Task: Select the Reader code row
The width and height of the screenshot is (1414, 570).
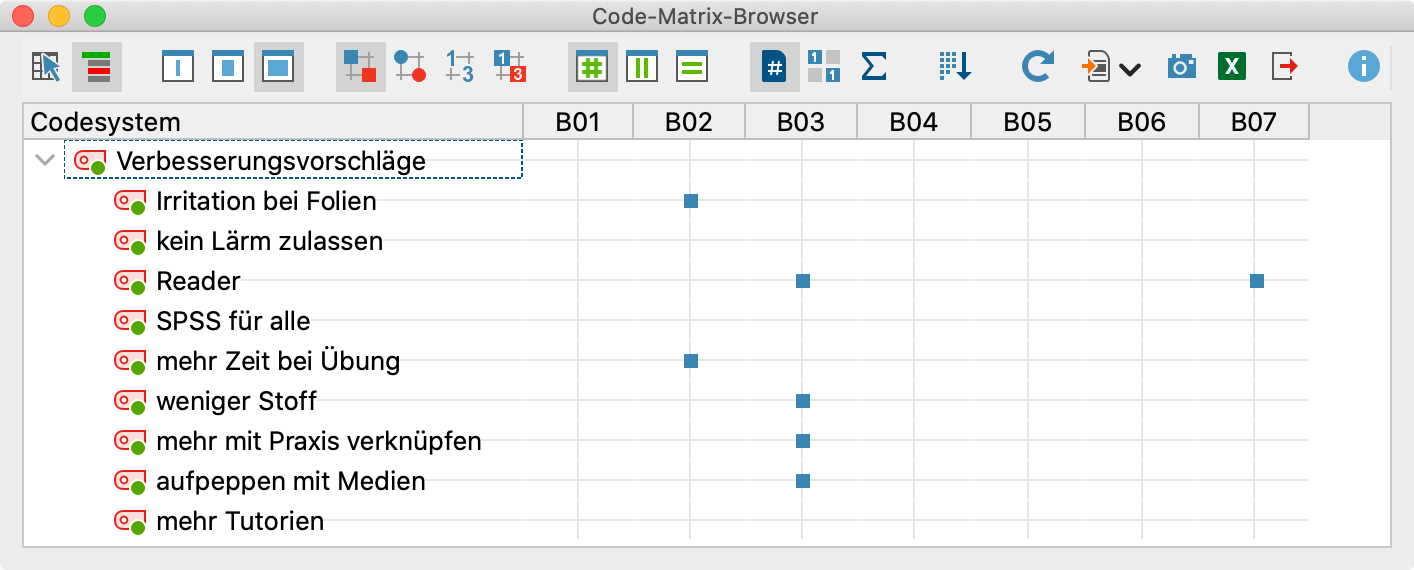Action: pyautogui.click(x=198, y=281)
